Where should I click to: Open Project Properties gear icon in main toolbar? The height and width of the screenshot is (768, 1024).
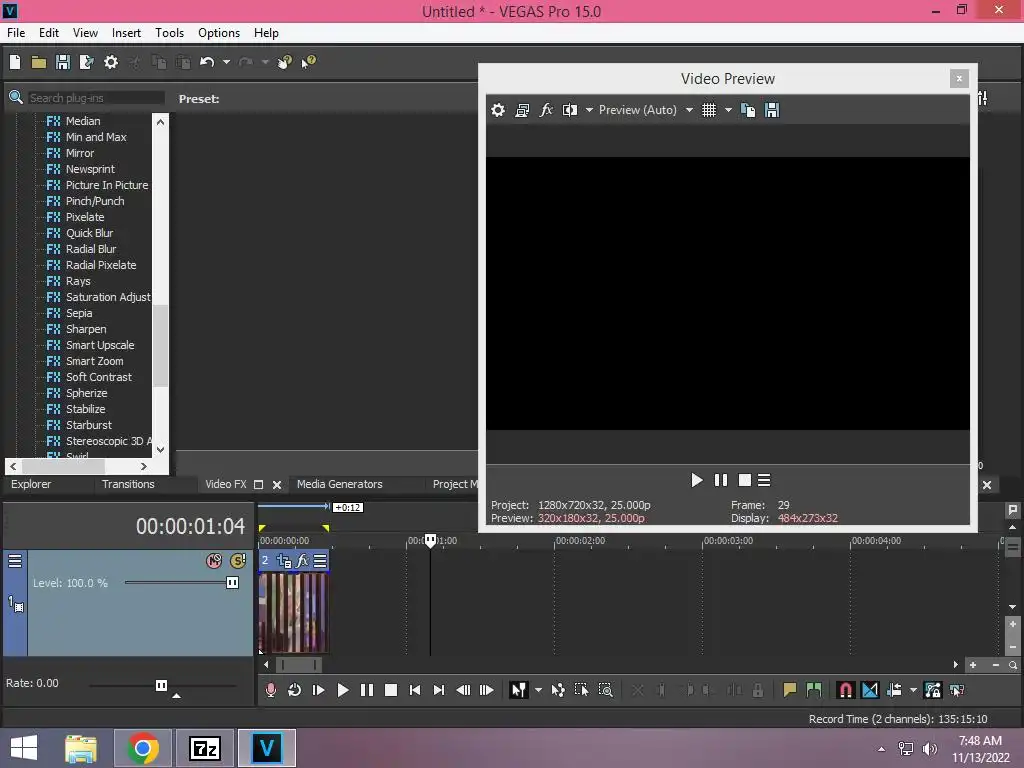[111, 62]
